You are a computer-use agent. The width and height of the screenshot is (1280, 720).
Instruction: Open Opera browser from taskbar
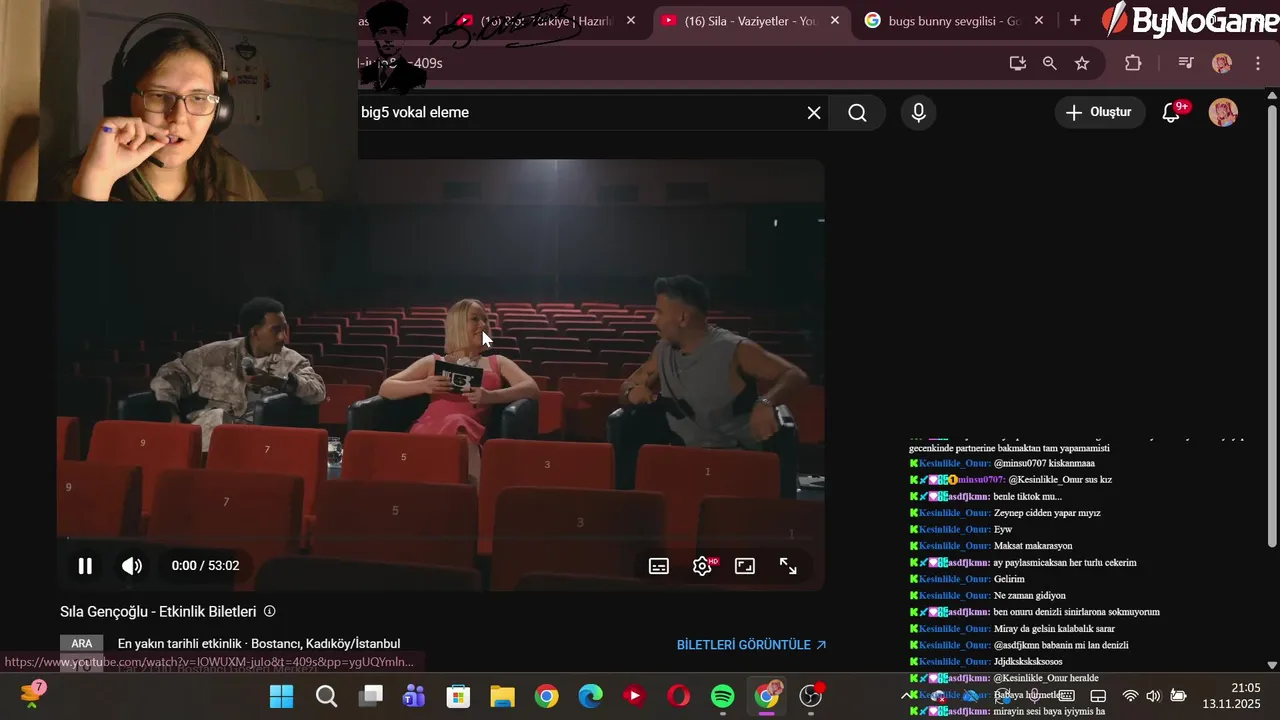678,696
